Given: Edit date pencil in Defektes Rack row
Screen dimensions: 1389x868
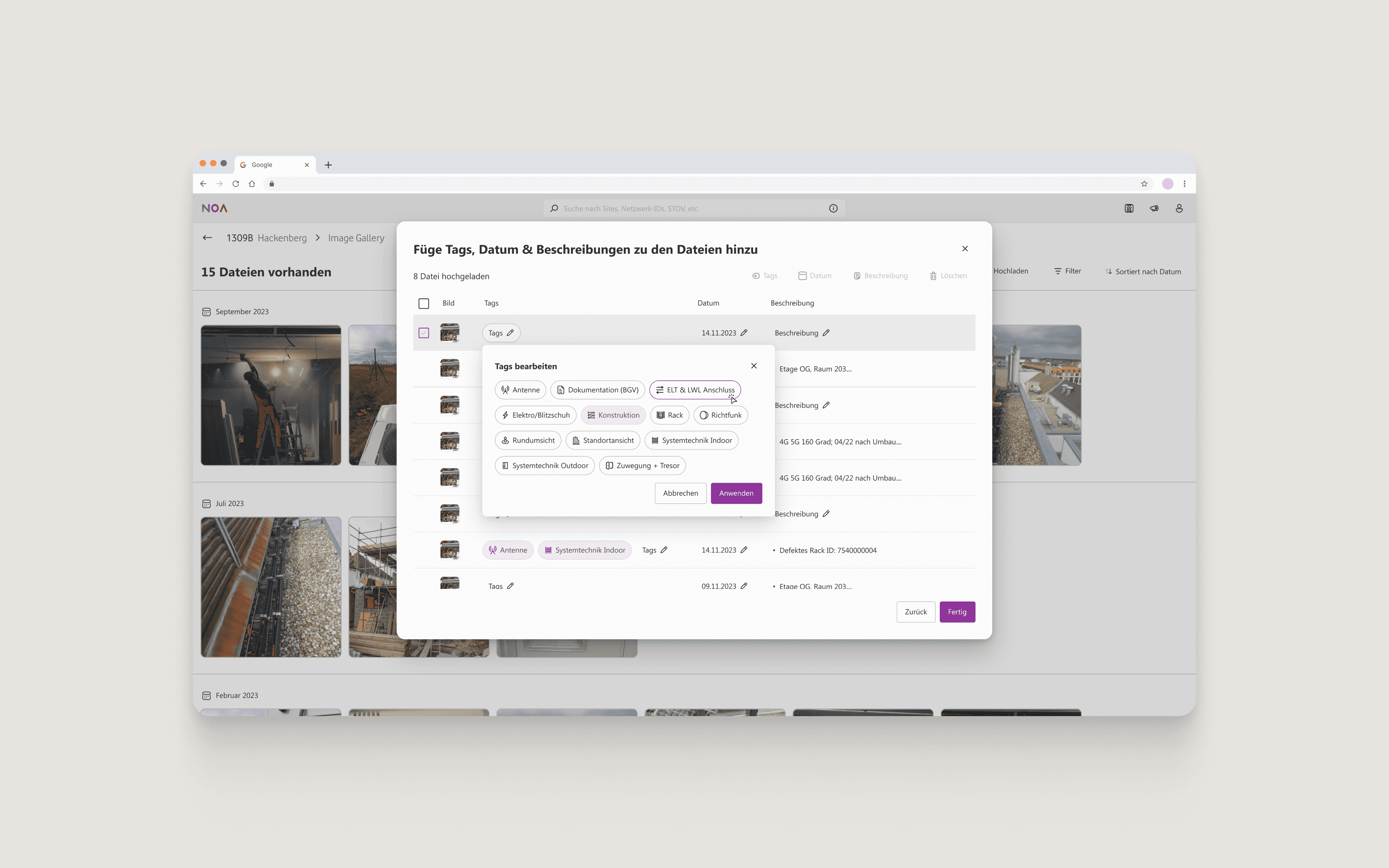Looking at the screenshot, I should (744, 550).
